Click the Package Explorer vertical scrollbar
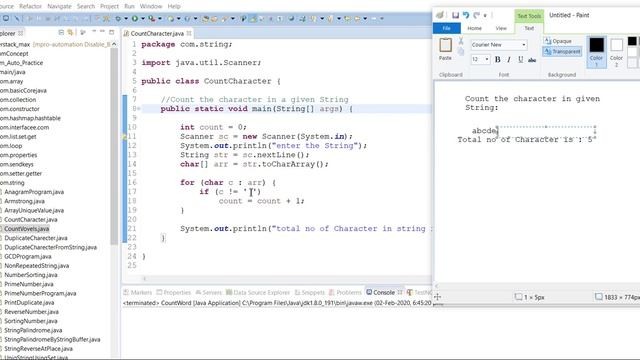This screenshot has width=640, height=360. point(114,145)
